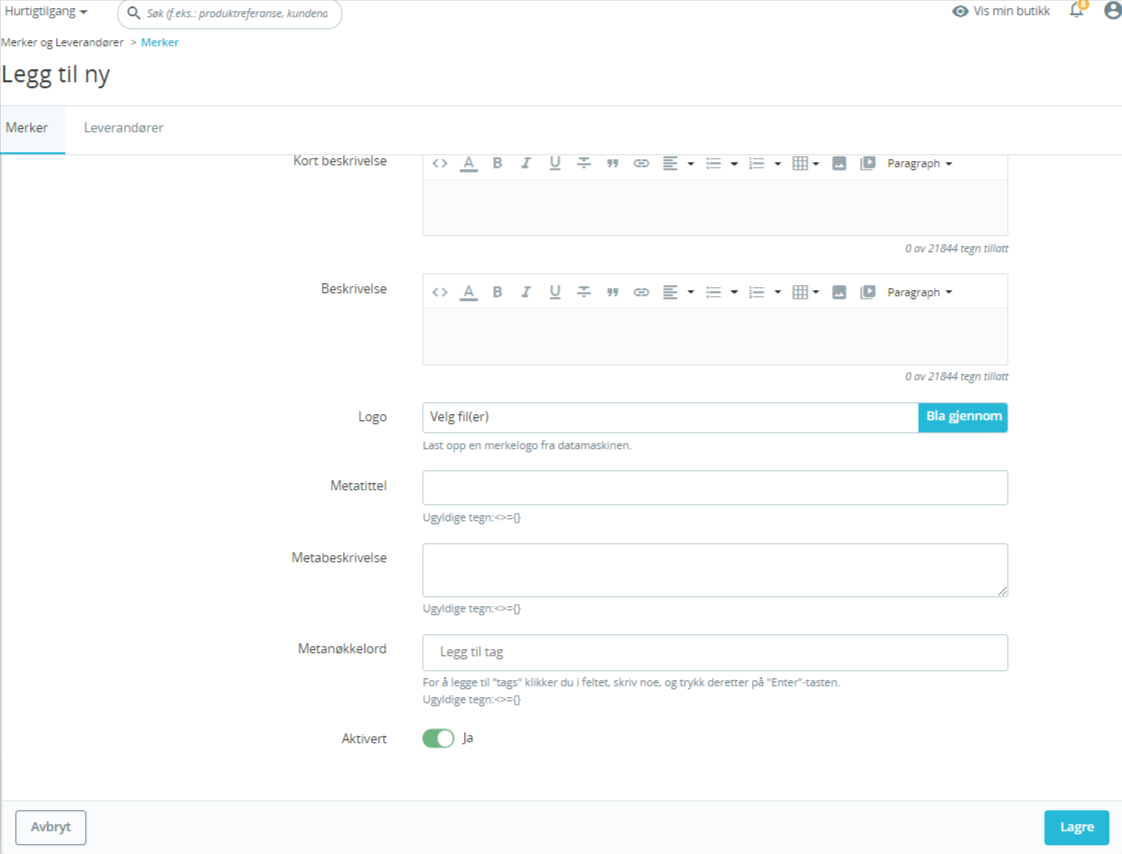Toggle underline in Kort beskrivelse editor

tap(555, 163)
